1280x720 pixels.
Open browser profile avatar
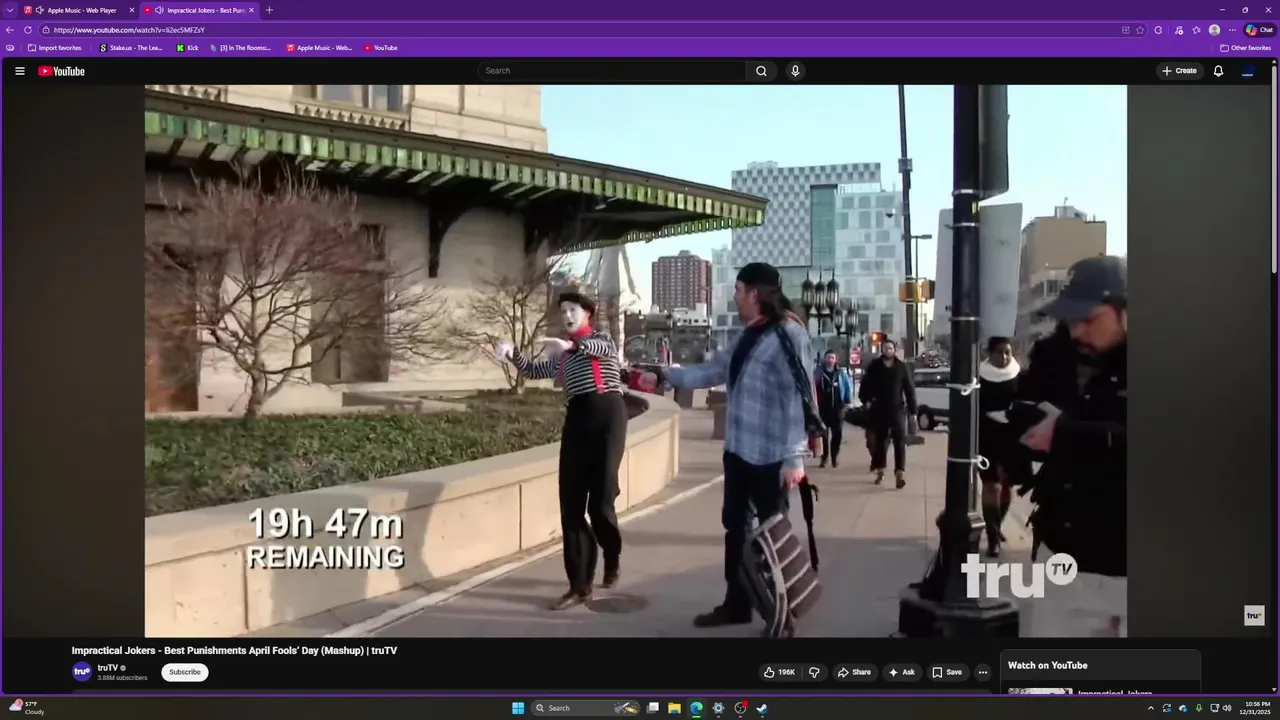click(x=1214, y=30)
